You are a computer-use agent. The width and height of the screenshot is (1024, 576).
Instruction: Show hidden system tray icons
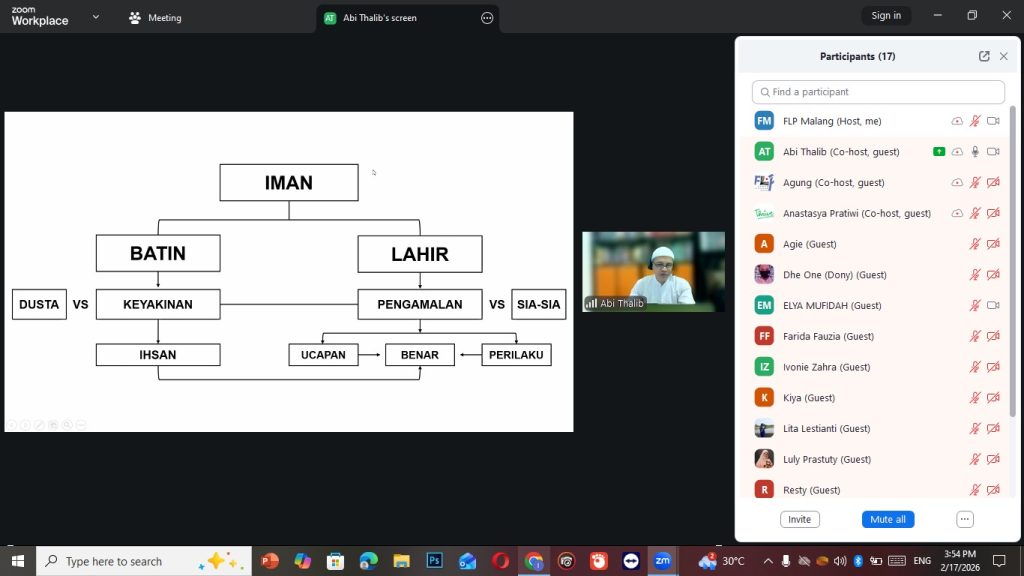point(768,561)
